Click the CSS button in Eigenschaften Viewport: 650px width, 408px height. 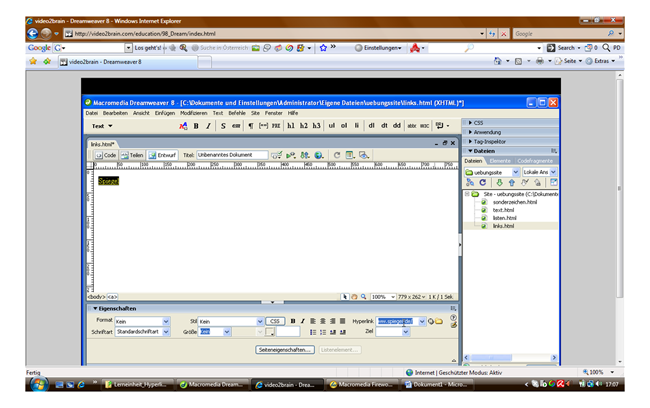coord(275,321)
